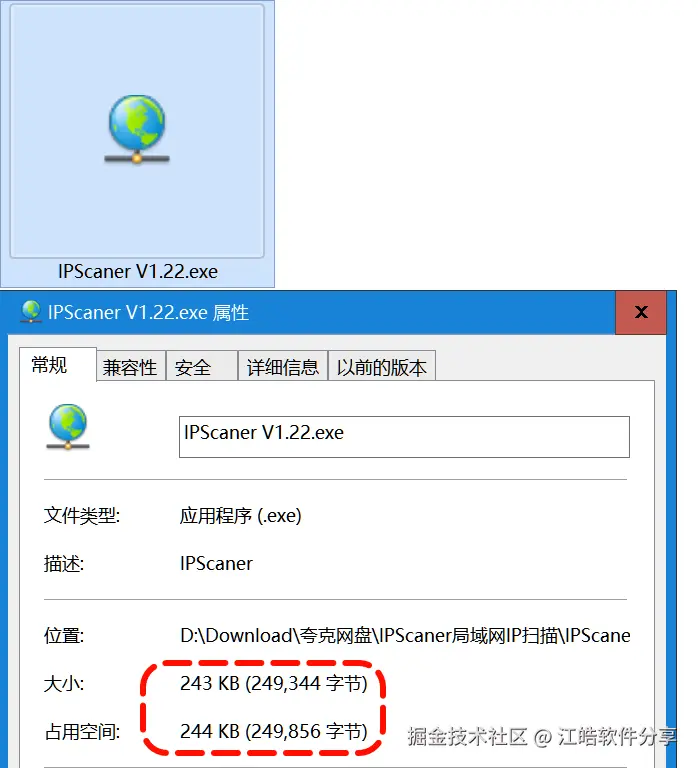698x768 pixels.
Task: Focus the IPScaner V1.22.exe filename text box
Action: point(404,437)
